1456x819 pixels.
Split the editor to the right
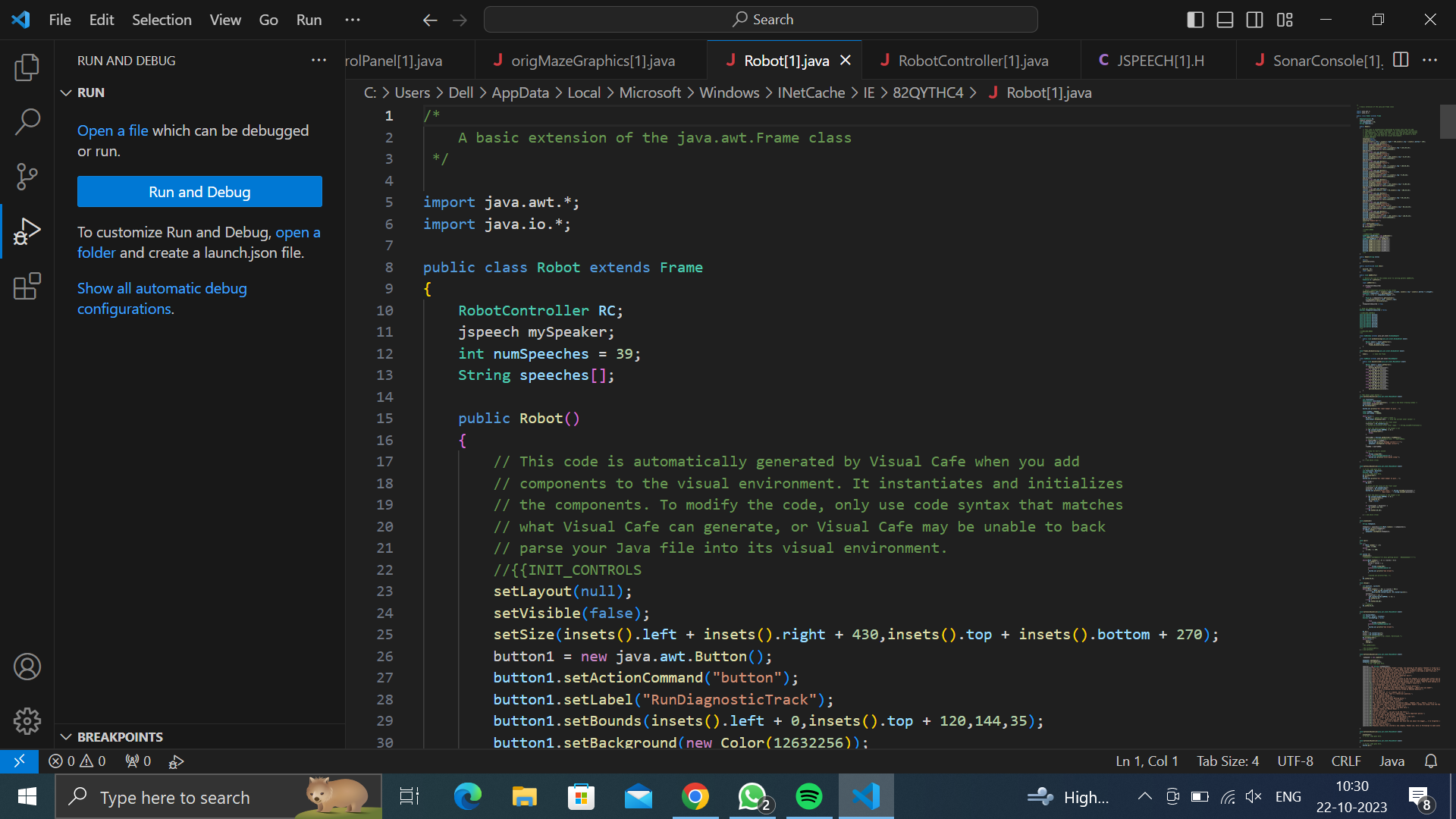[1401, 60]
